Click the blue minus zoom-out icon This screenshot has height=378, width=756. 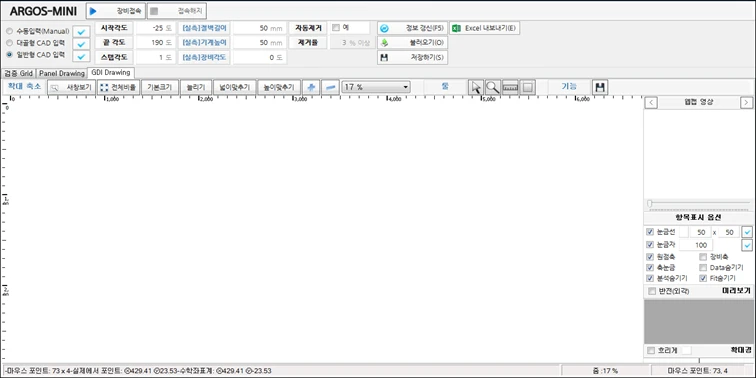click(x=330, y=87)
